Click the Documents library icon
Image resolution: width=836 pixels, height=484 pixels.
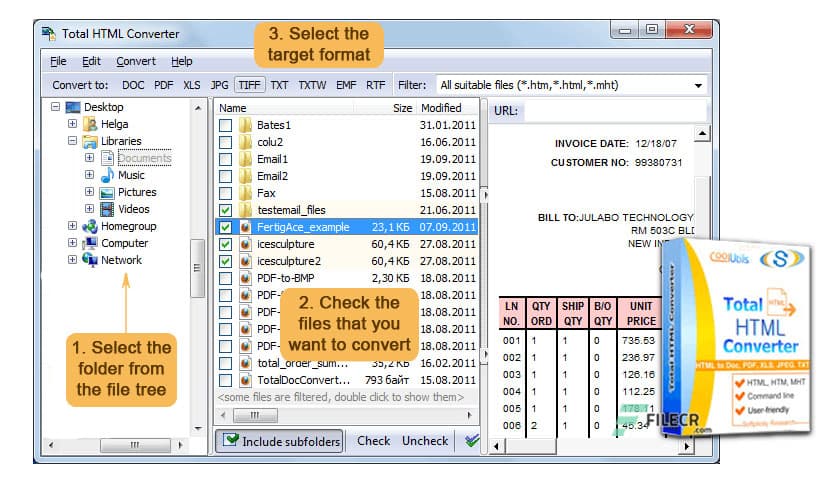coord(107,158)
